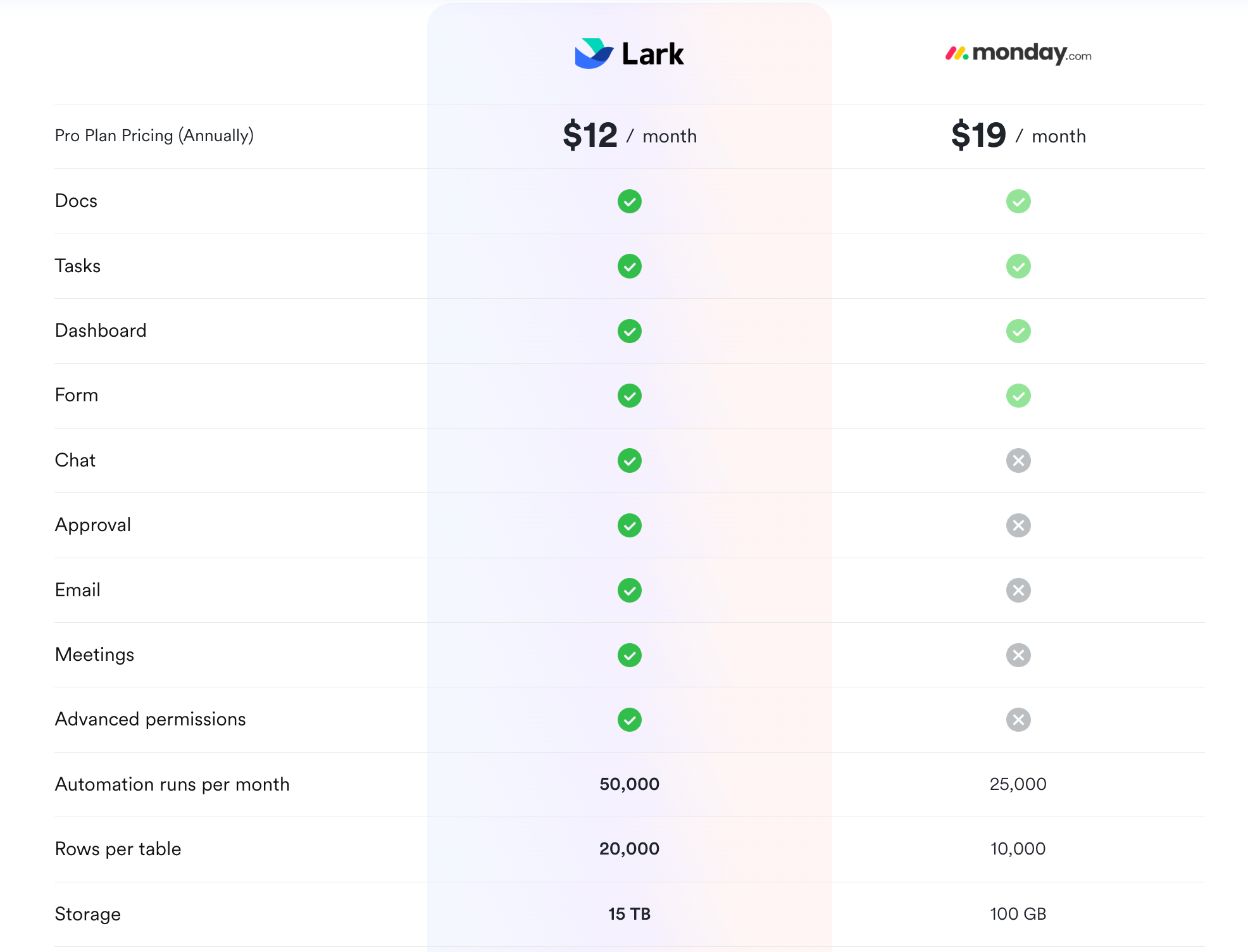Click monday.com's '$19 / month' price

point(1018,135)
